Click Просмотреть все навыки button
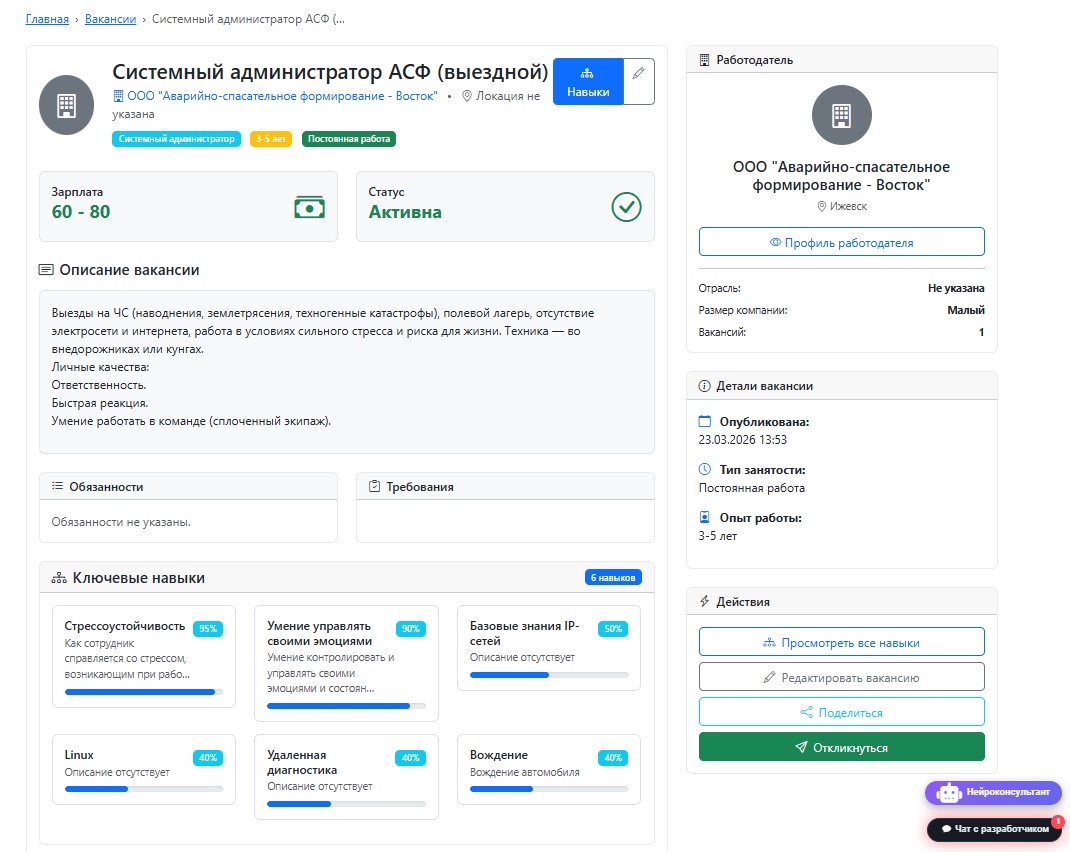 pyautogui.click(x=841, y=642)
